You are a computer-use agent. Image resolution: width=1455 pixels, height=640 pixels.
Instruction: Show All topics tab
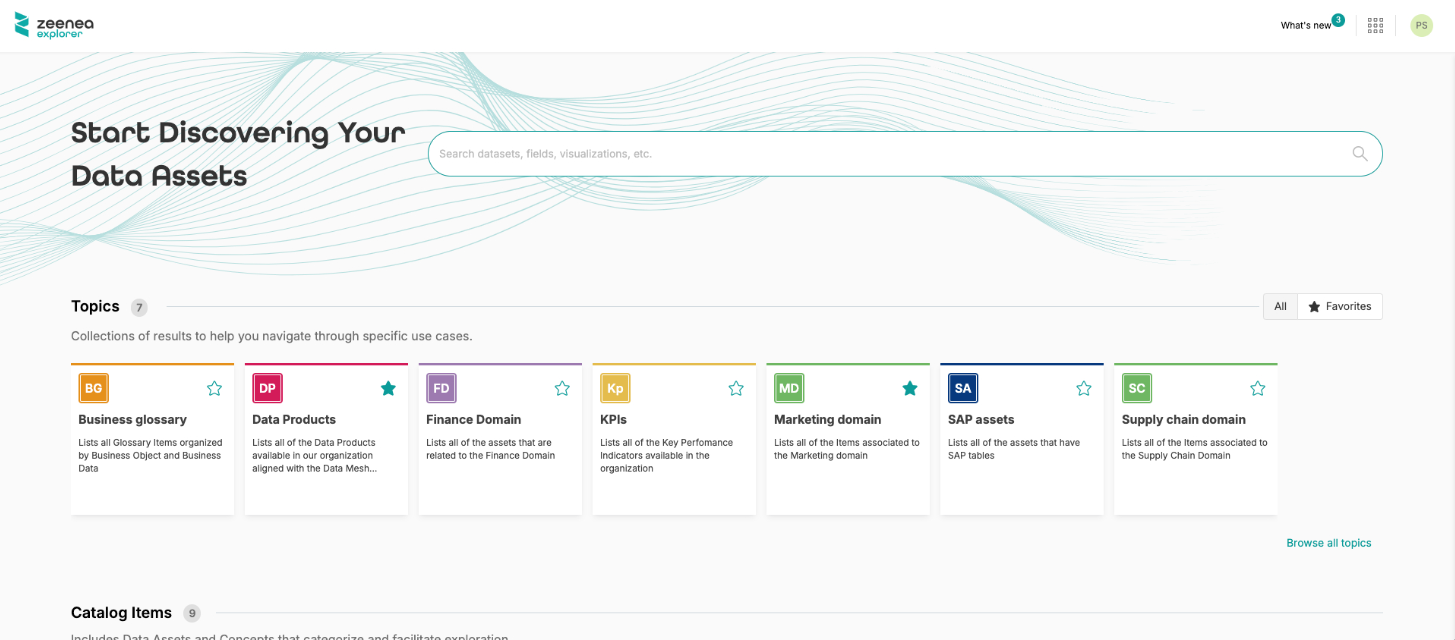pyautogui.click(x=1280, y=306)
